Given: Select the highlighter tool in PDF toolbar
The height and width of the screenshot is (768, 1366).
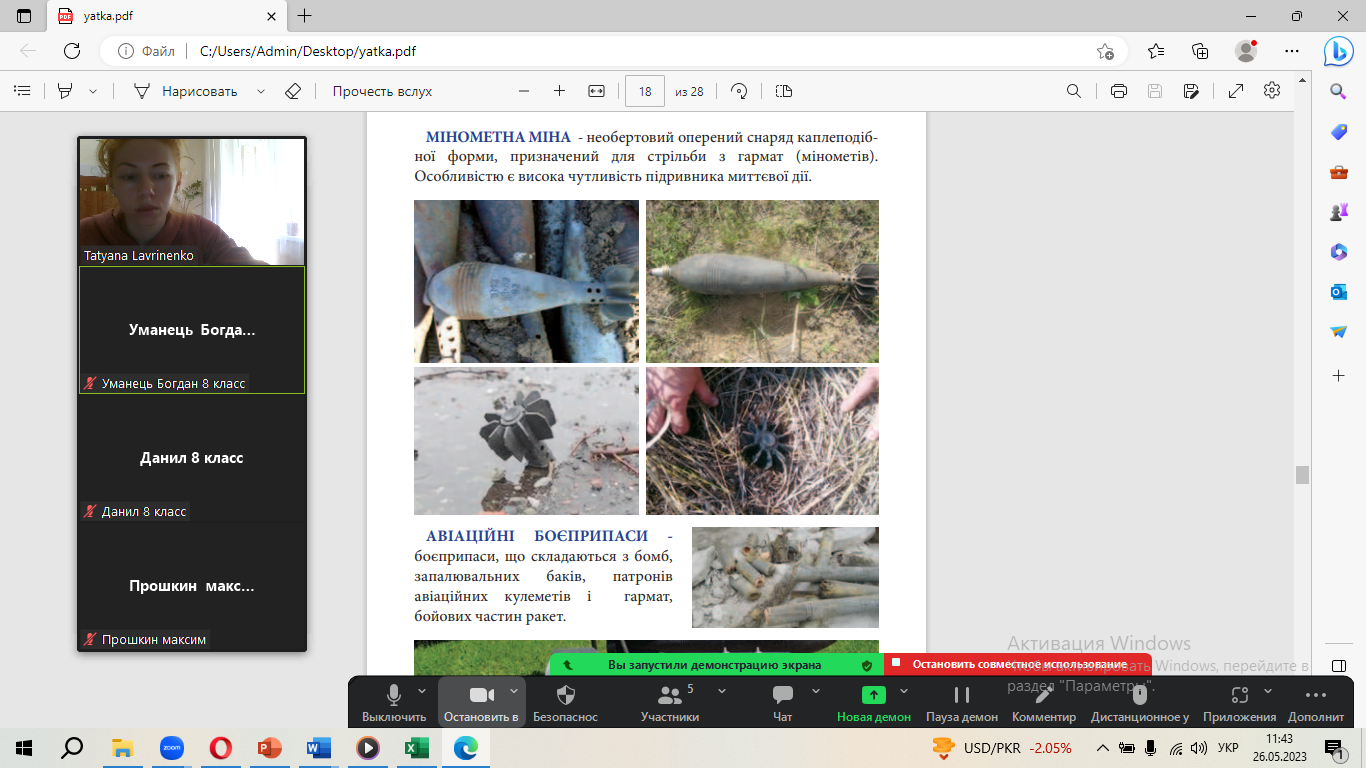Looking at the screenshot, I should coord(65,91).
